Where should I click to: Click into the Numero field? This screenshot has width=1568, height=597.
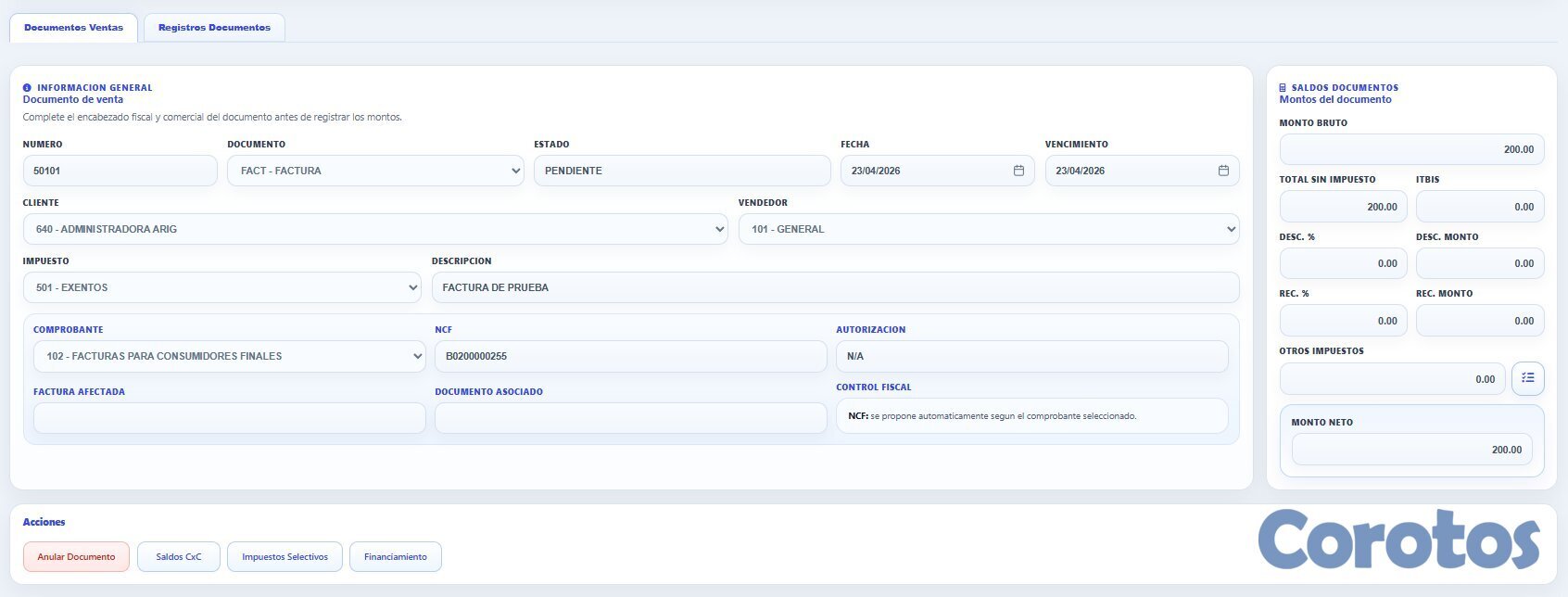click(x=120, y=171)
